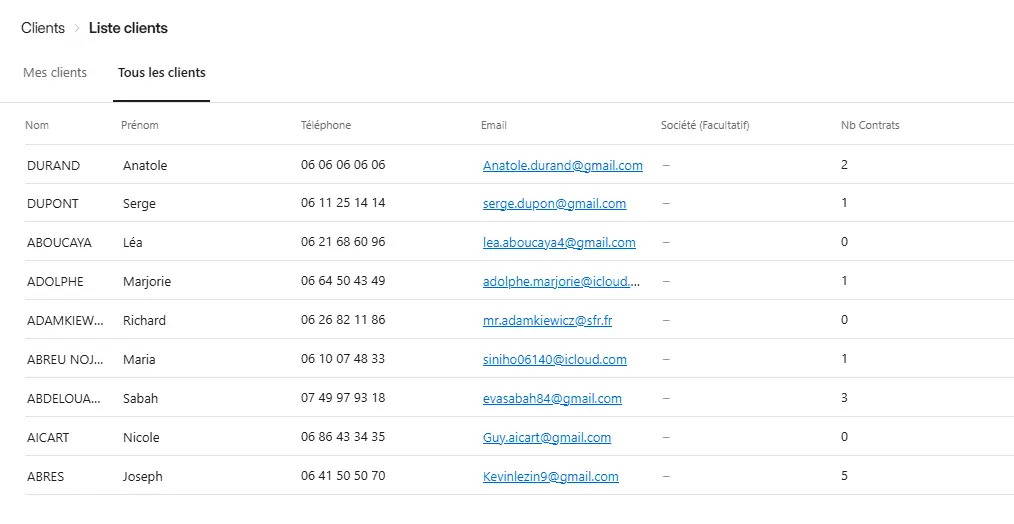Click phone number 06 11 25 14 14

[x=342, y=204]
